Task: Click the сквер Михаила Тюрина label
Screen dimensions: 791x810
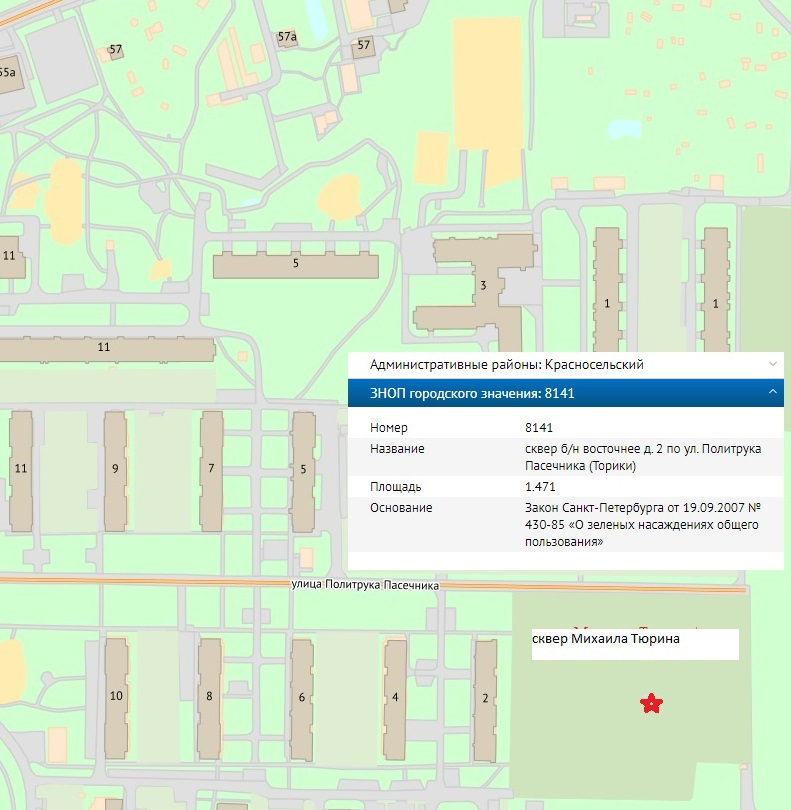Action: pos(606,639)
